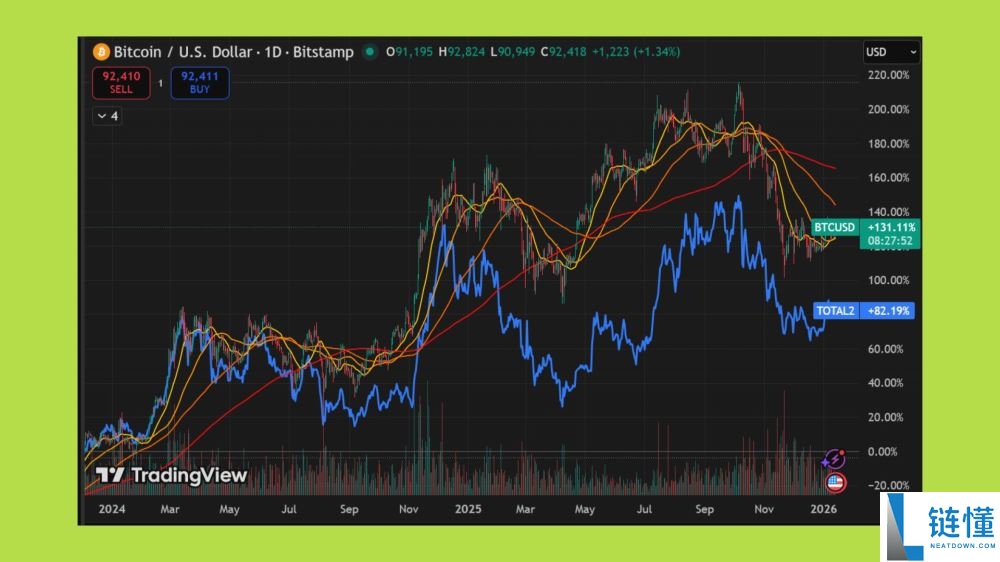The height and width of the screenshot is (562, 1000).
Task: Click the +1,223 (+1.34%) change value
Action: click(x=636, y=52)
